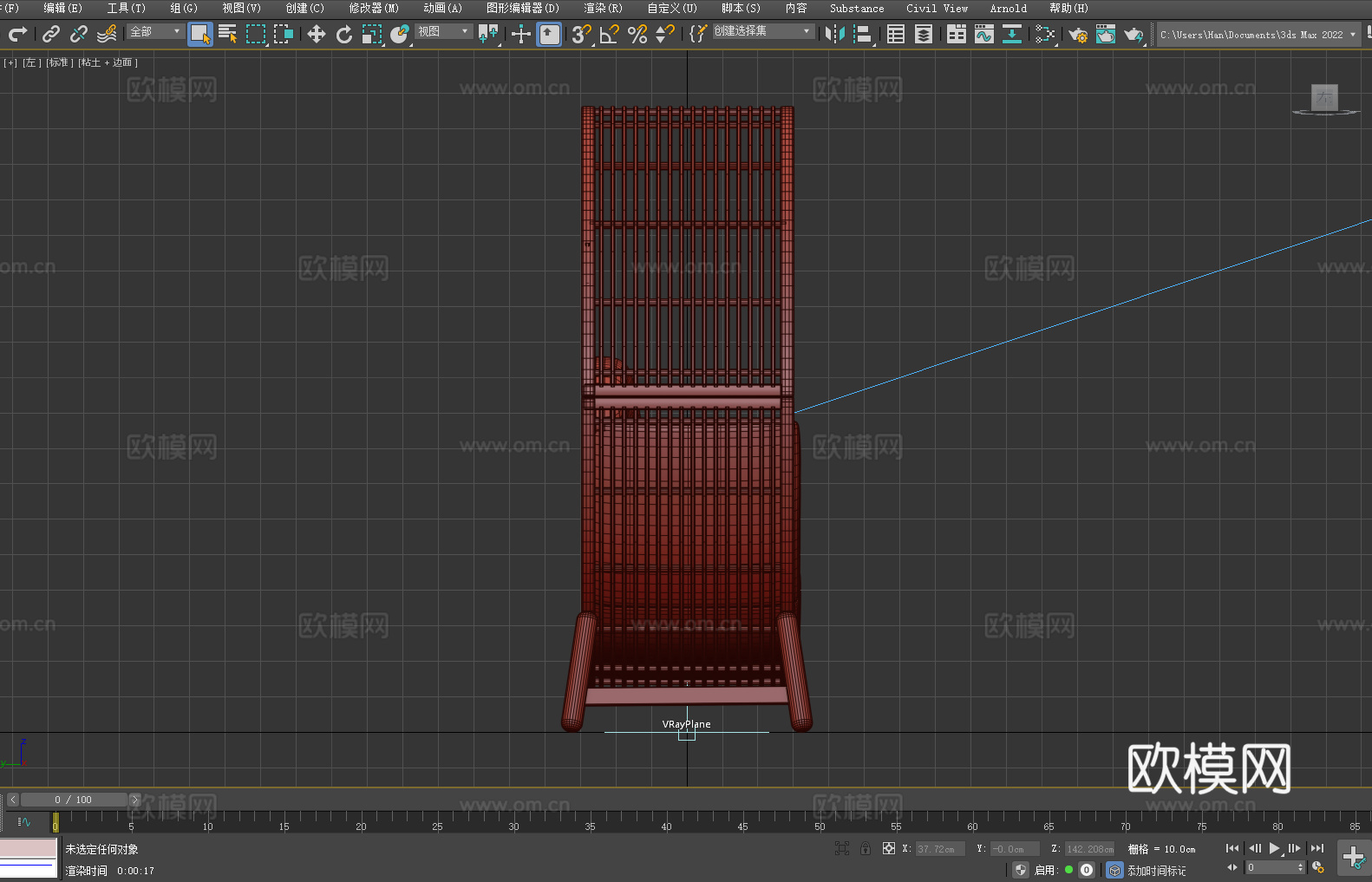This screenshot has height=882, width=1372.
Task: Click the Select and Place tool
Action: (400, 34)
